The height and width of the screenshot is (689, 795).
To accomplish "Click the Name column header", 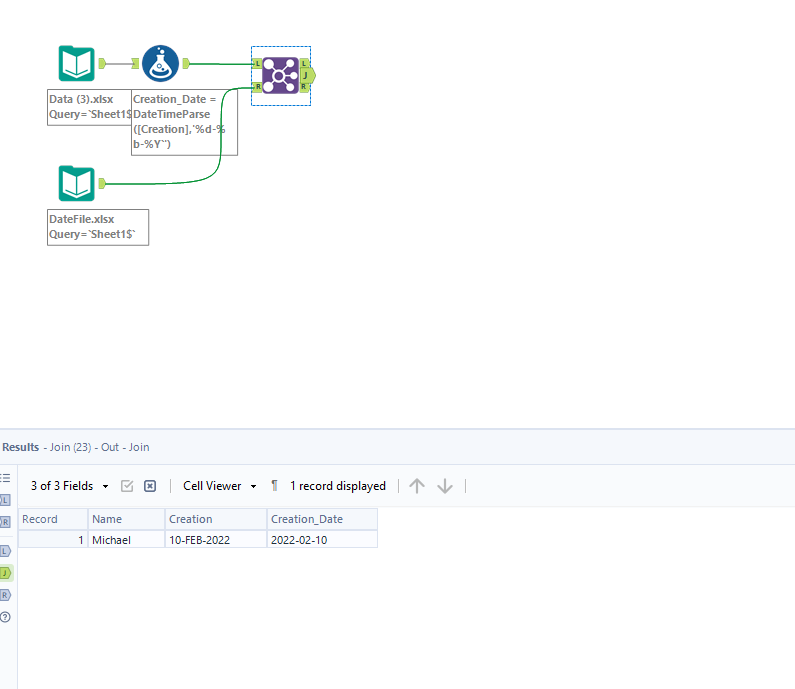I will click(x=127, y=519).
